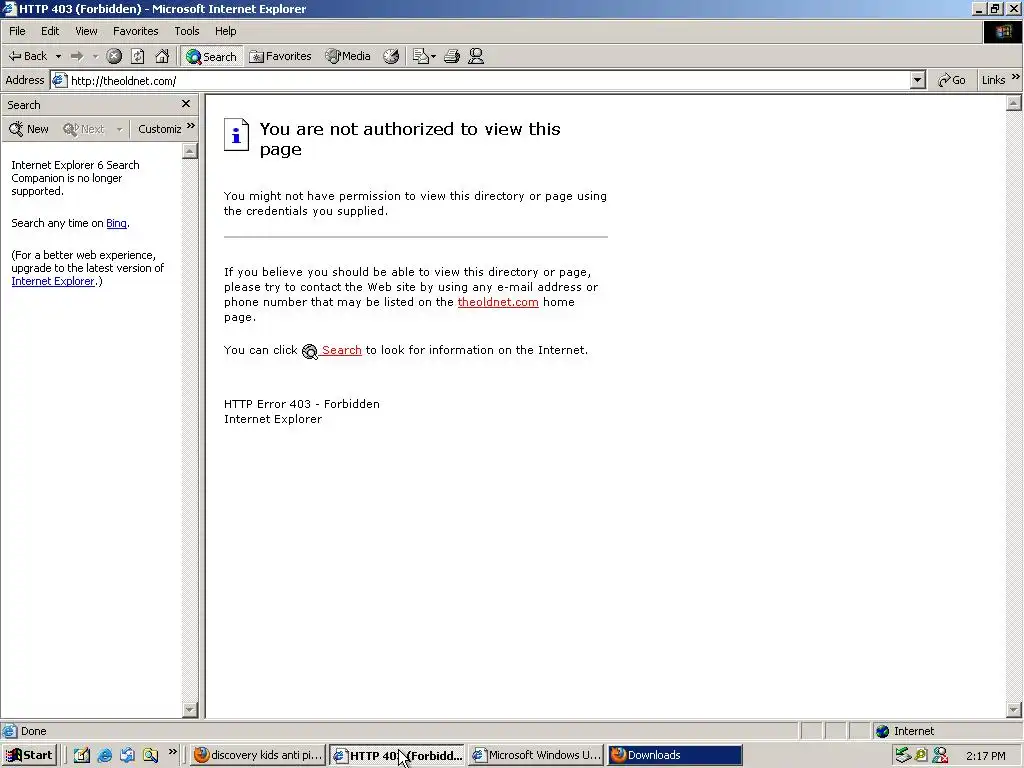Viewport: 1024px width, 768px height.
Task: Click the page icon in address bar
Action: [x=59, y=80]
